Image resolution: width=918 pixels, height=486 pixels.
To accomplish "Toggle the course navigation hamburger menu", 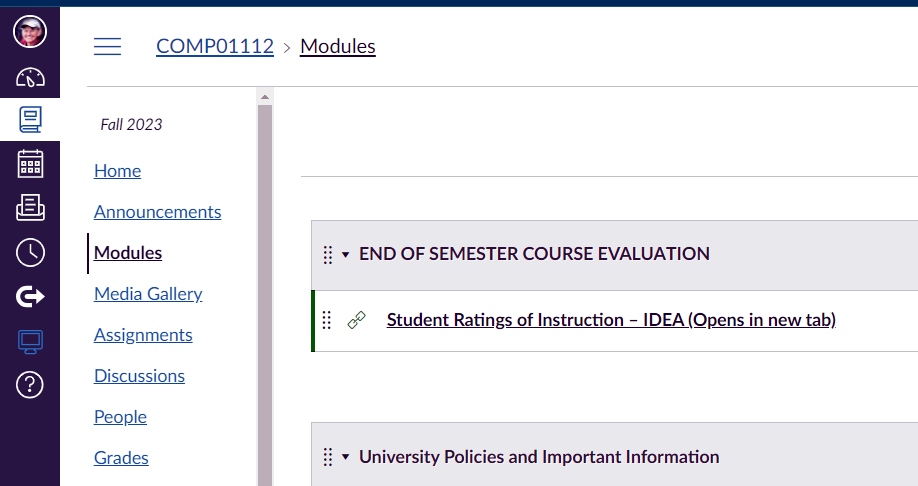I will click(x=107, y=46).
